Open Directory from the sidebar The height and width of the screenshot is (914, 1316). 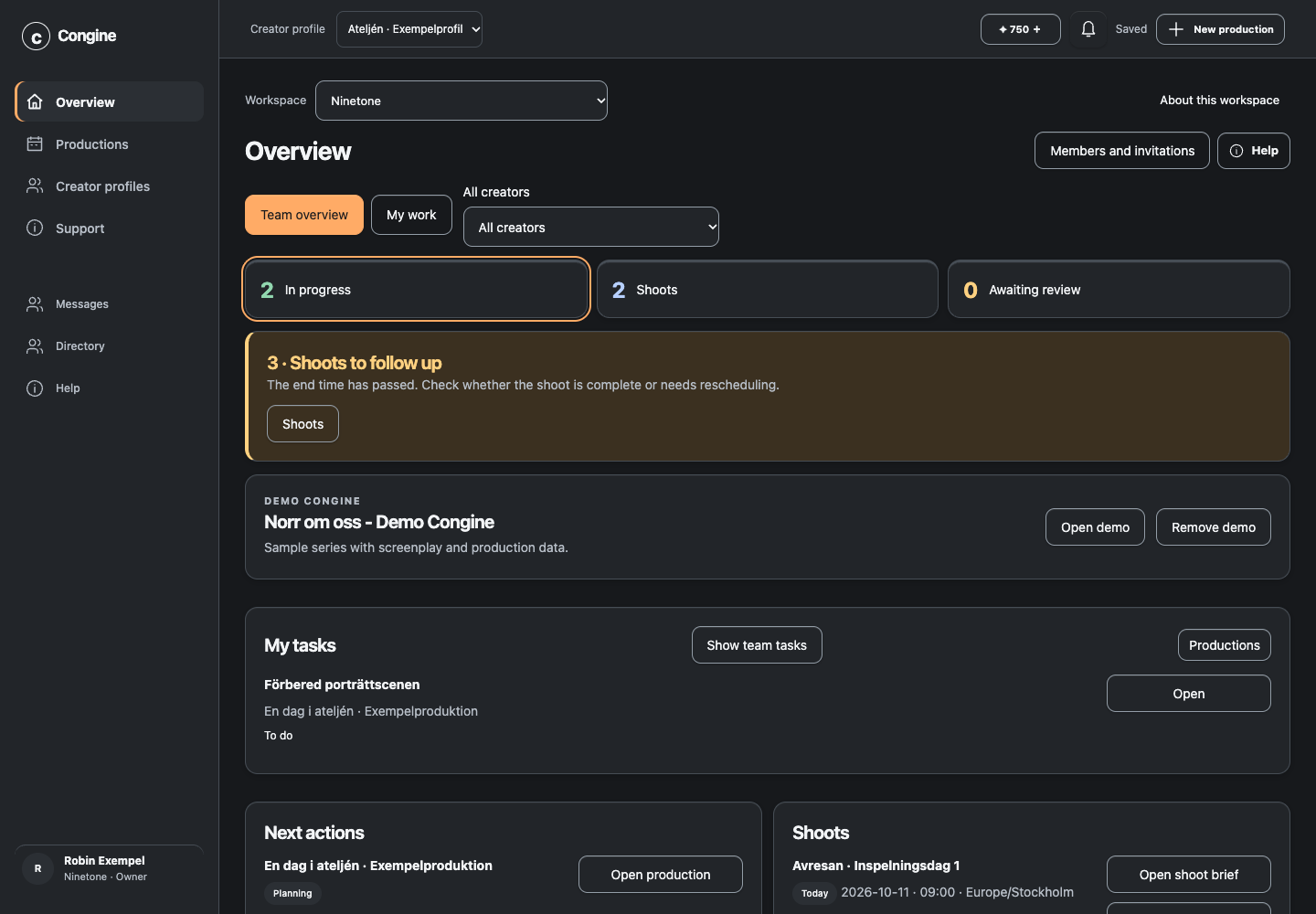click(x=110, y=346)
